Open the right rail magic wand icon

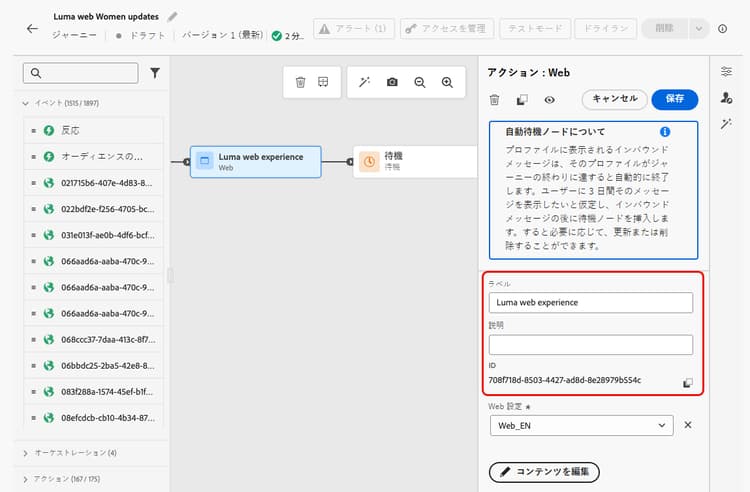point(726,124)
